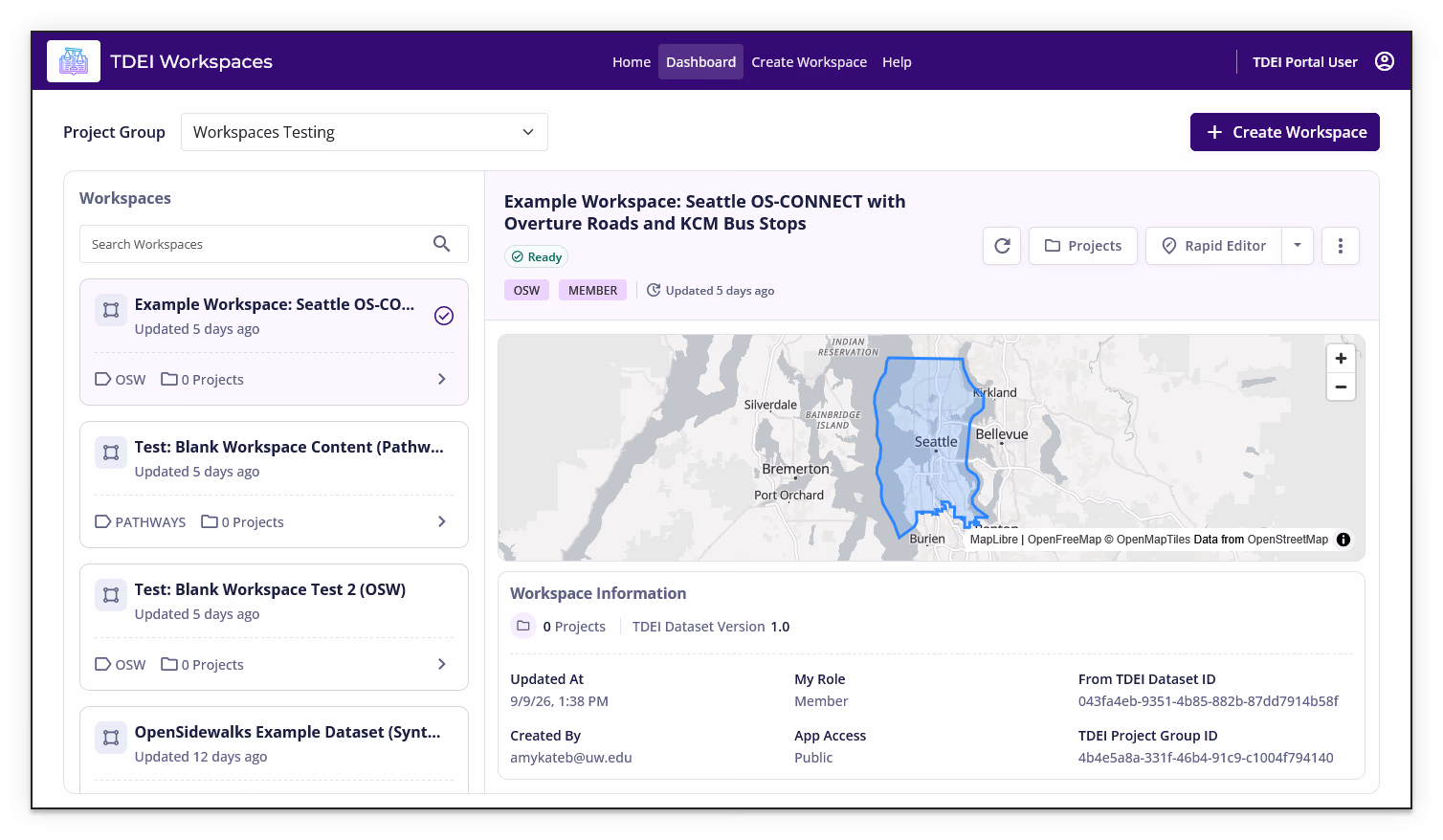This screenshot has height=840, width=1443.
Task: Click TDEI Portal User label
Action: [1304, 61]
